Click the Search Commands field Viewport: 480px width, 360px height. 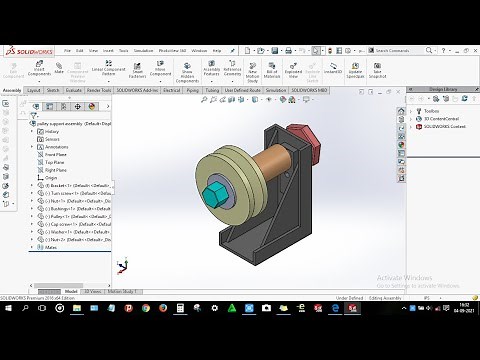point(396,51)
